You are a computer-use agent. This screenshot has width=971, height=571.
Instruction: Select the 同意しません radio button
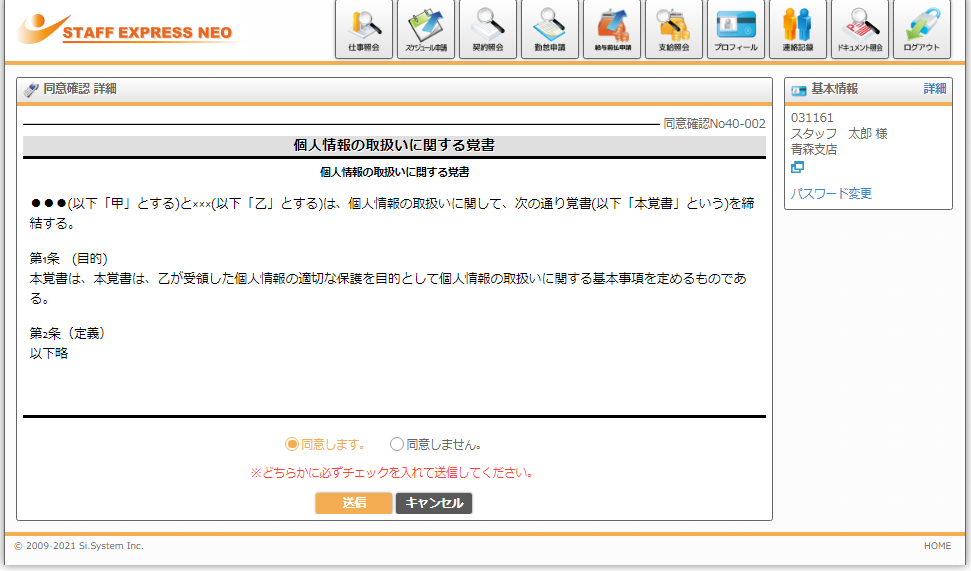point(397,444)
